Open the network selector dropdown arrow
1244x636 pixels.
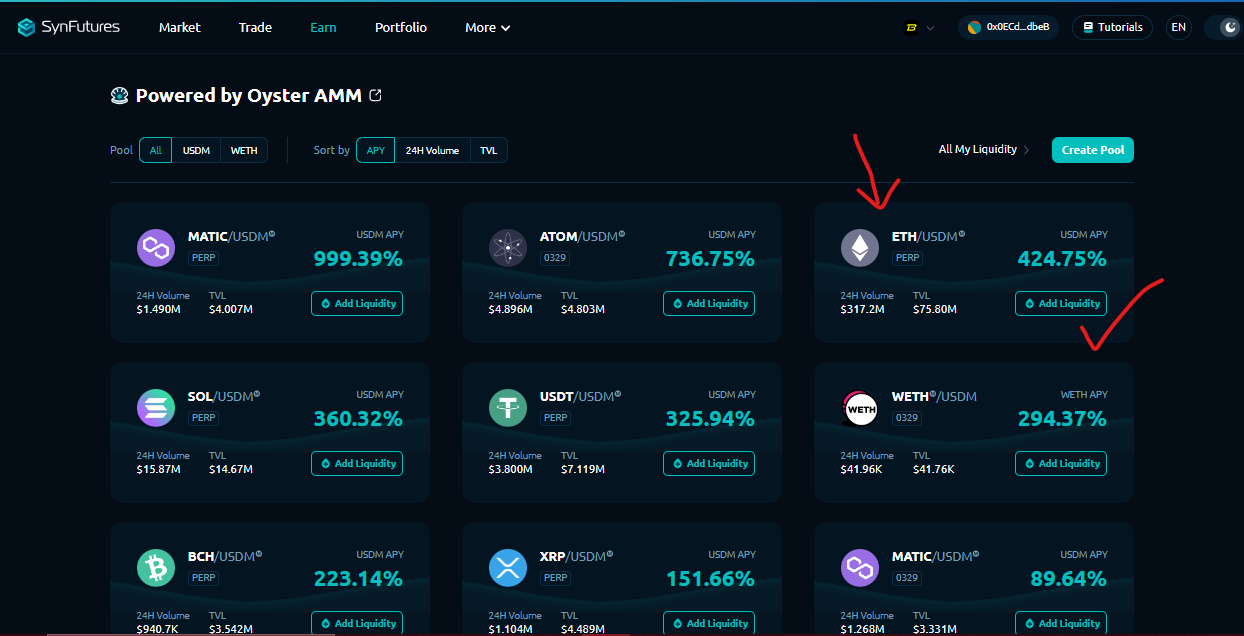931,28
